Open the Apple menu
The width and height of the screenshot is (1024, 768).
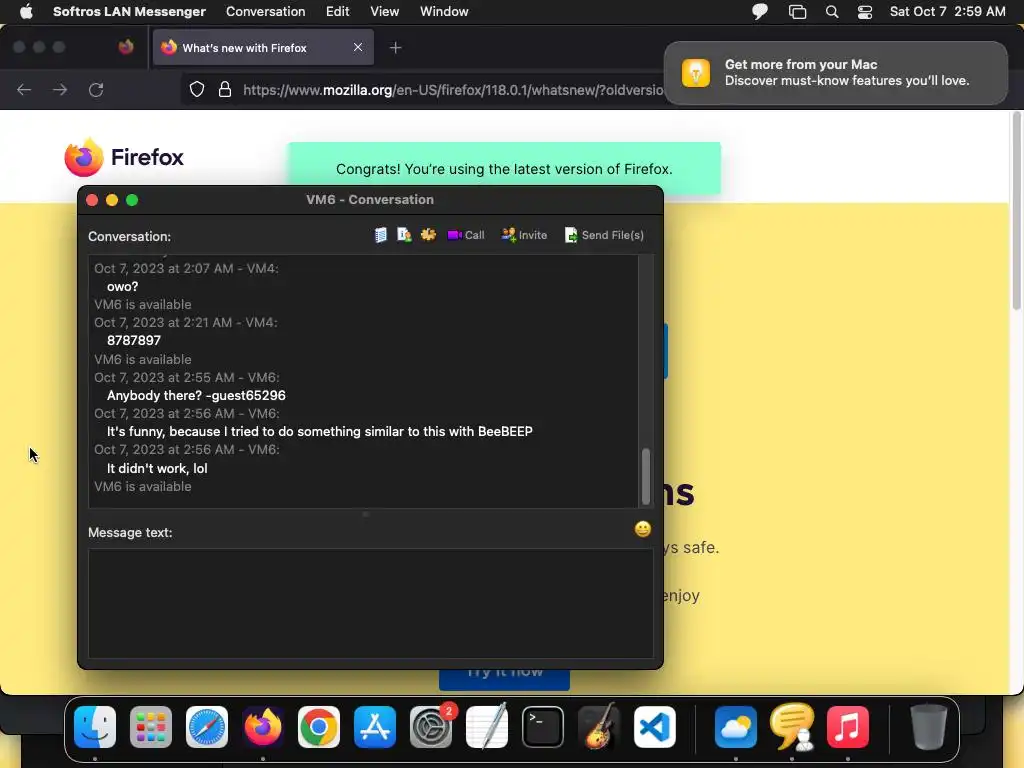pyautogui.click(x=26, y=11)
